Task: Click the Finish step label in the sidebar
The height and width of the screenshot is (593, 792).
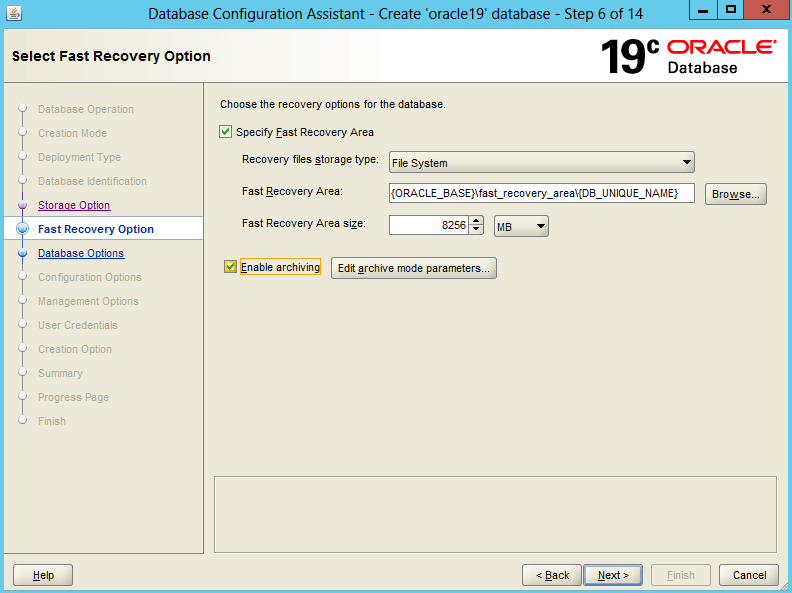Action: (52, 421)
